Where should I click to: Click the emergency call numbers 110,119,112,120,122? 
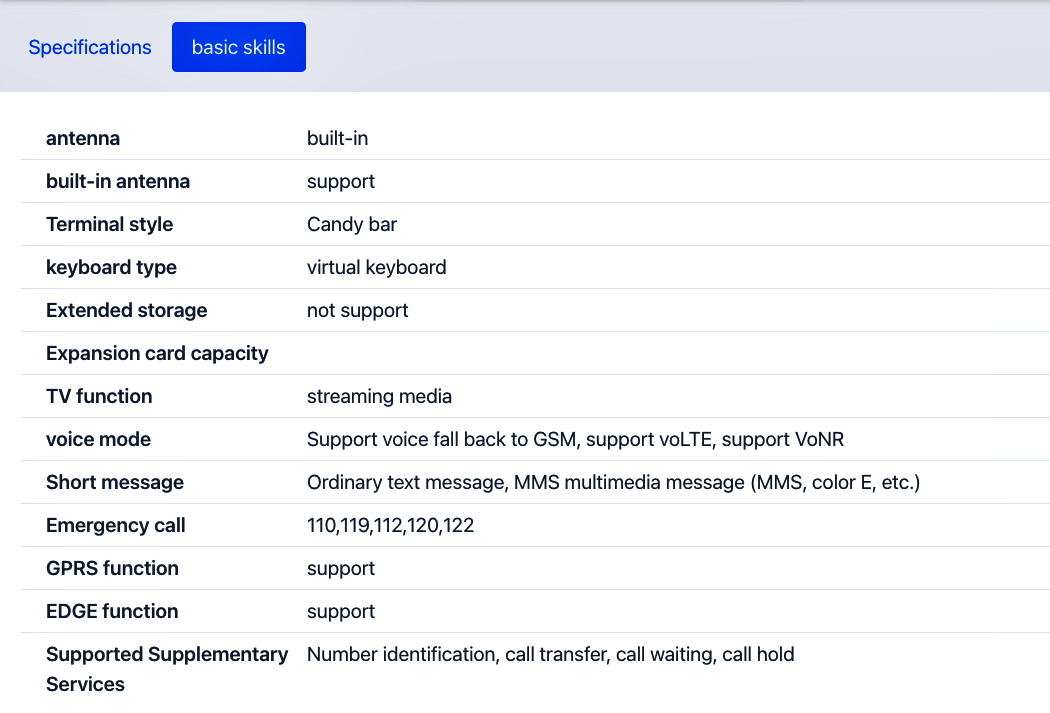coord(390,525)
